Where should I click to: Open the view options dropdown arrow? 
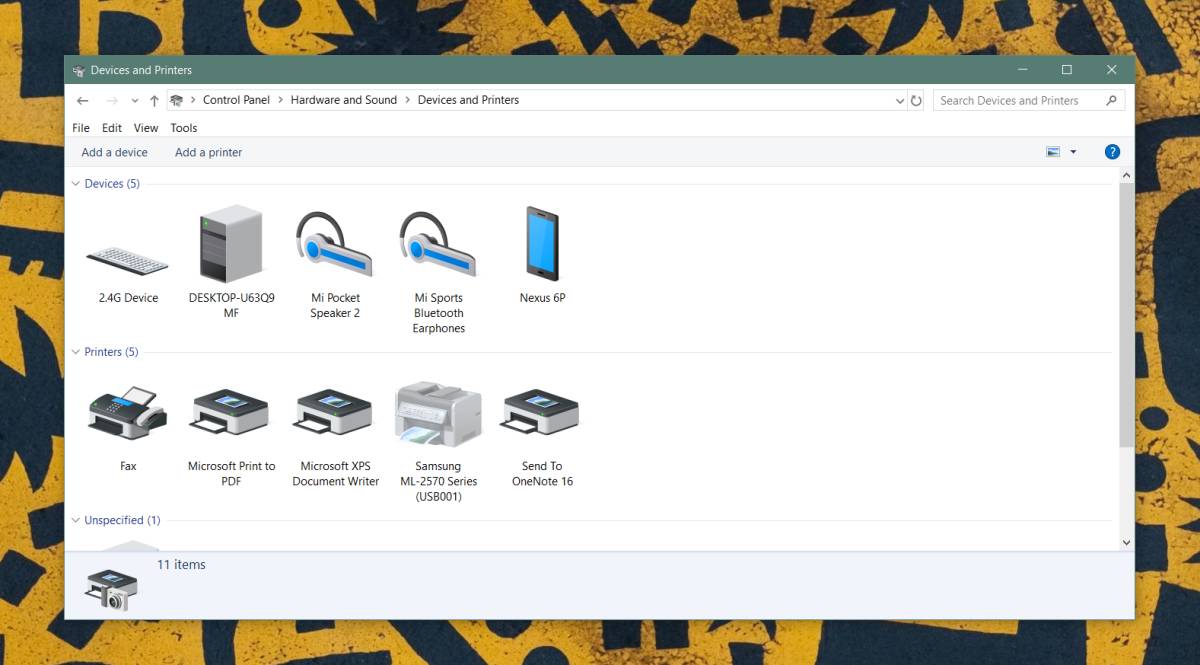1075,151
